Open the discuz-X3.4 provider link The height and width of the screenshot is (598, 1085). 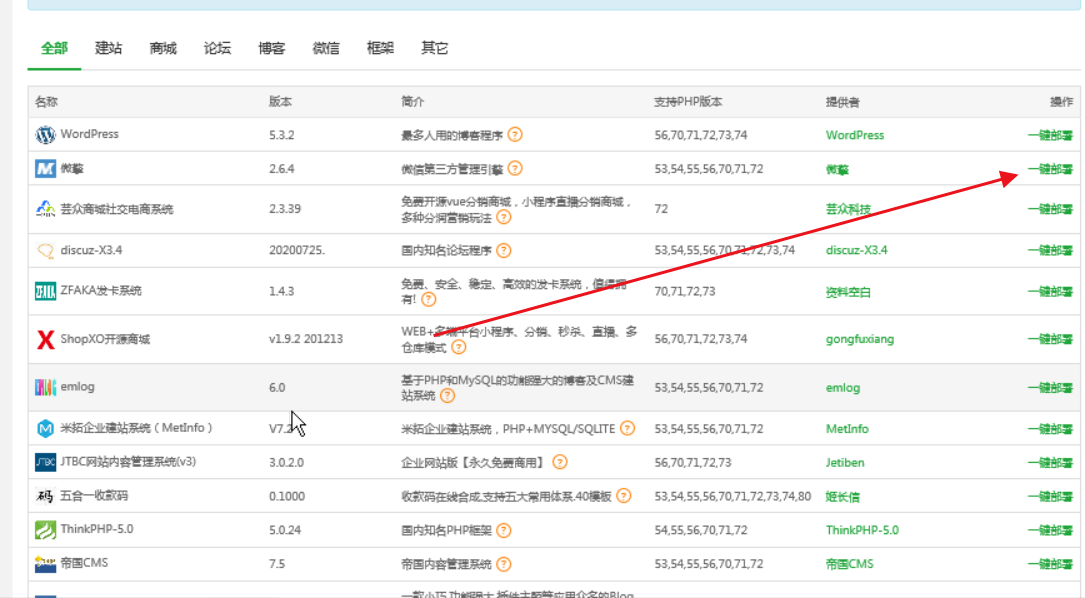click(x=856, y=250)
